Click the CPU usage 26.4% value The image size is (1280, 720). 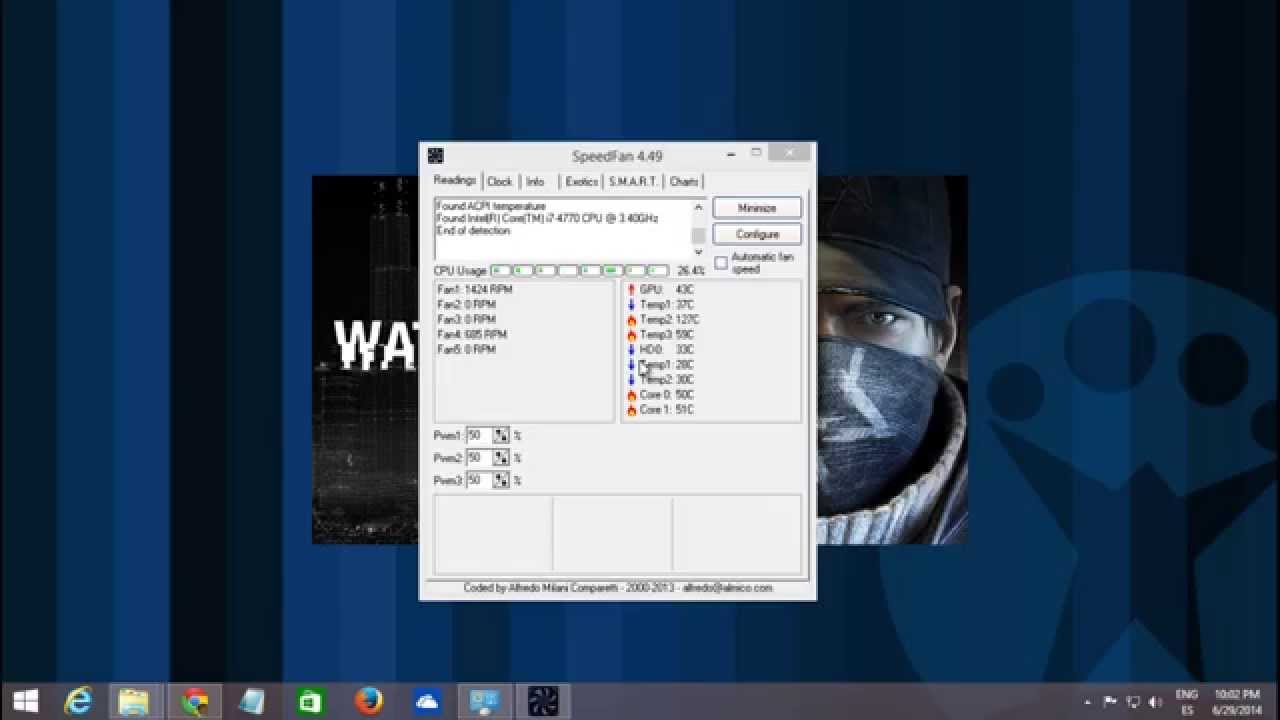690,271
